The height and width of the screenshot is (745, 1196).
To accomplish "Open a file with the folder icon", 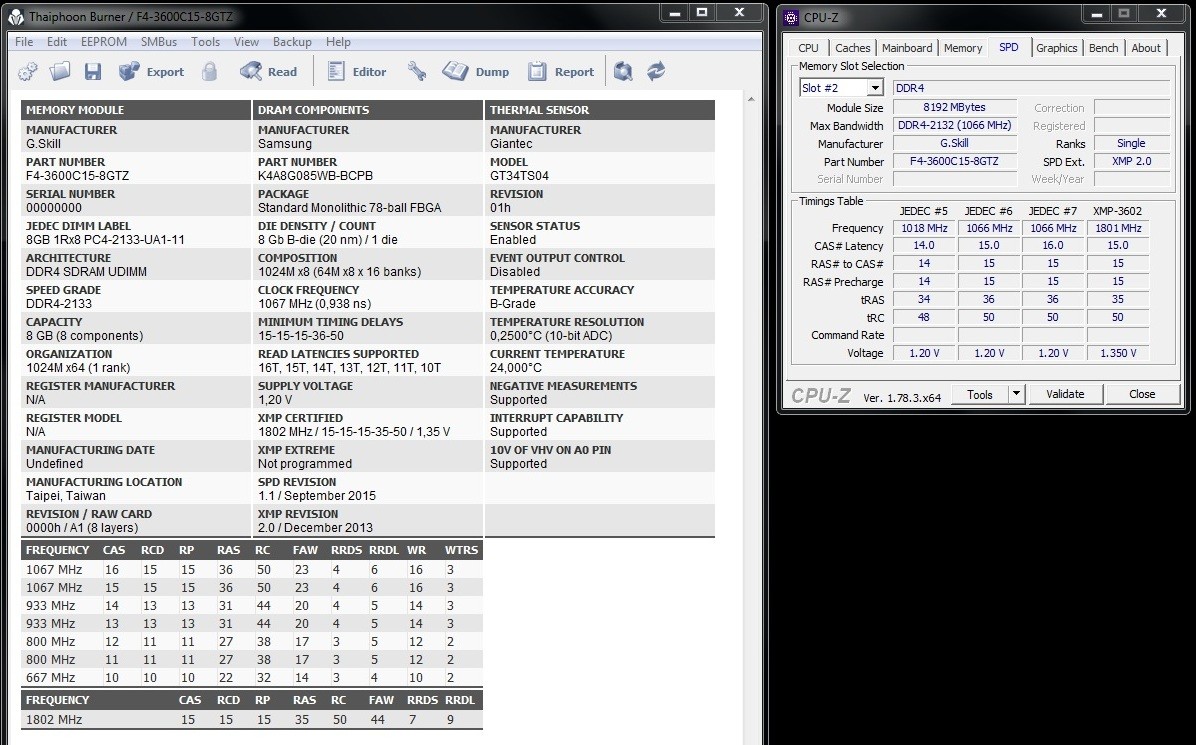I will (59, 72).
